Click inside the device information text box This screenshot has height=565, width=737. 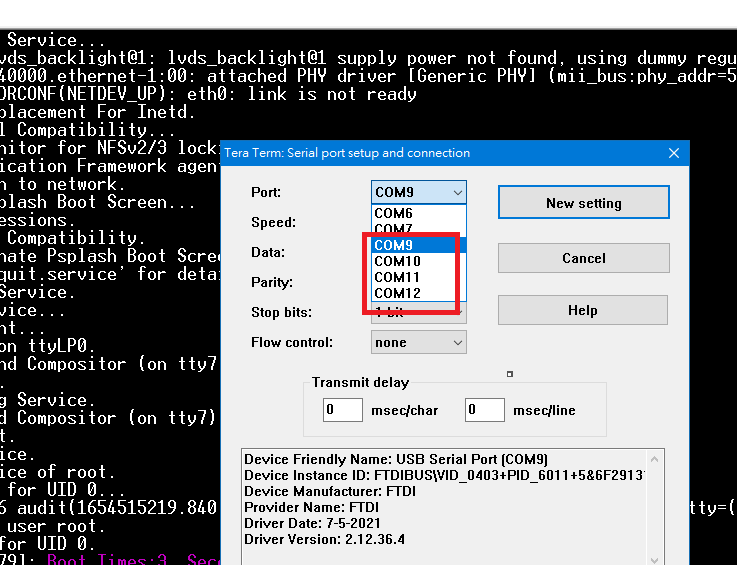450,510
